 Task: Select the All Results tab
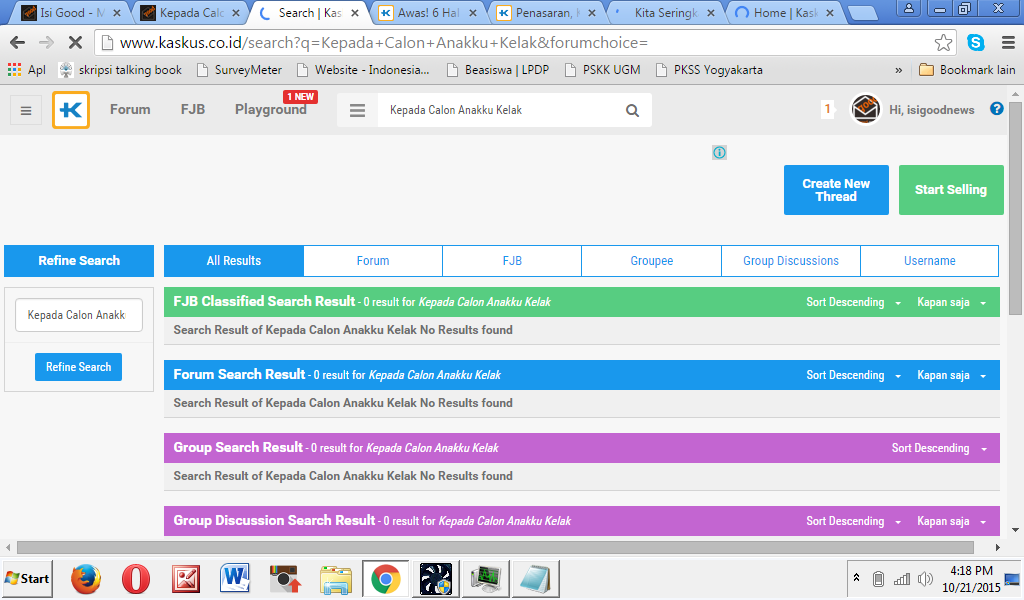(x=234, y=261)
